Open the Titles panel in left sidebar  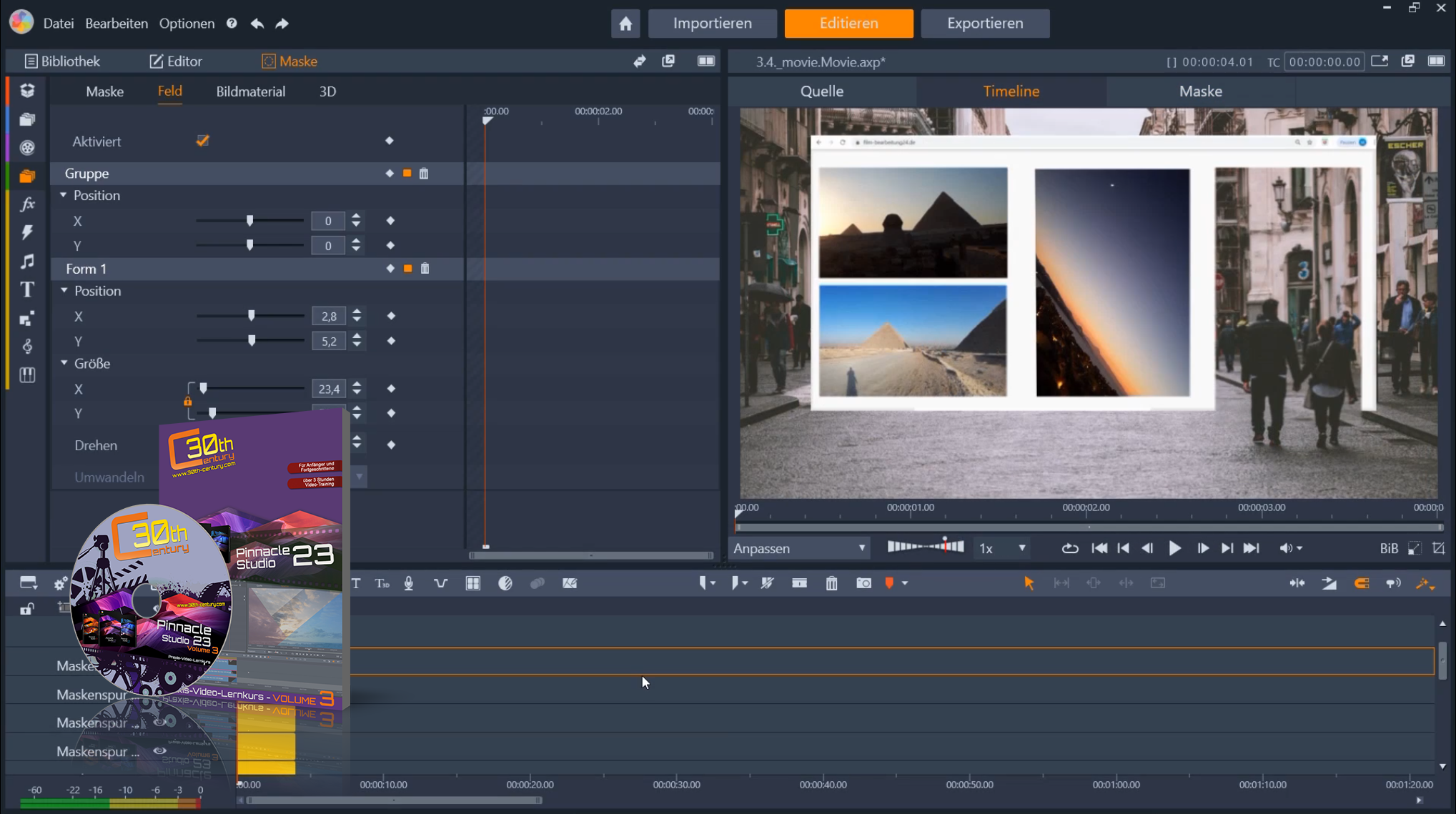pos(27,289)
